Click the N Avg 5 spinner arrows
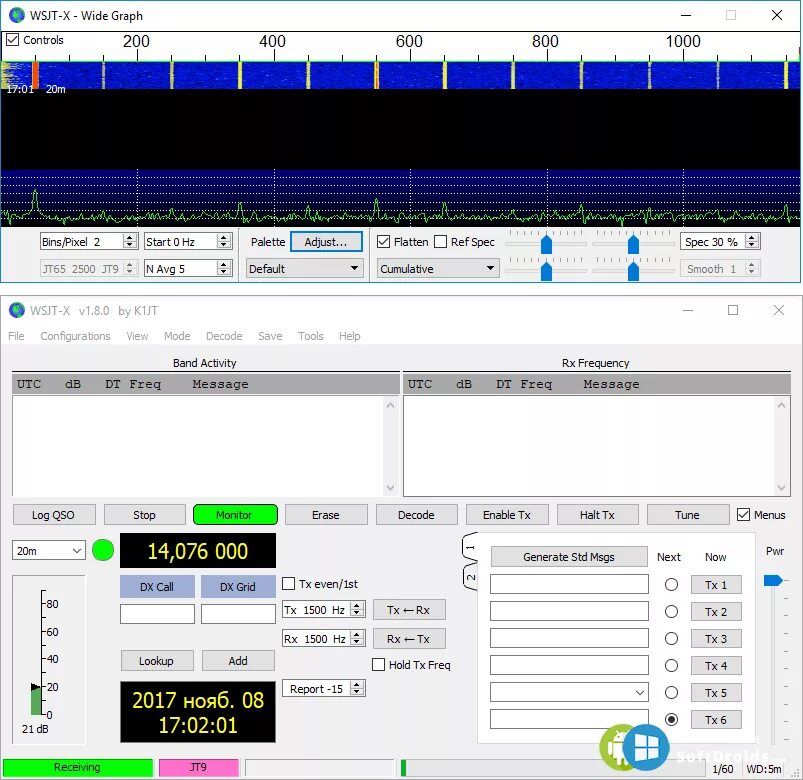Viewport: 803px width, 780px height. [223, 268]
